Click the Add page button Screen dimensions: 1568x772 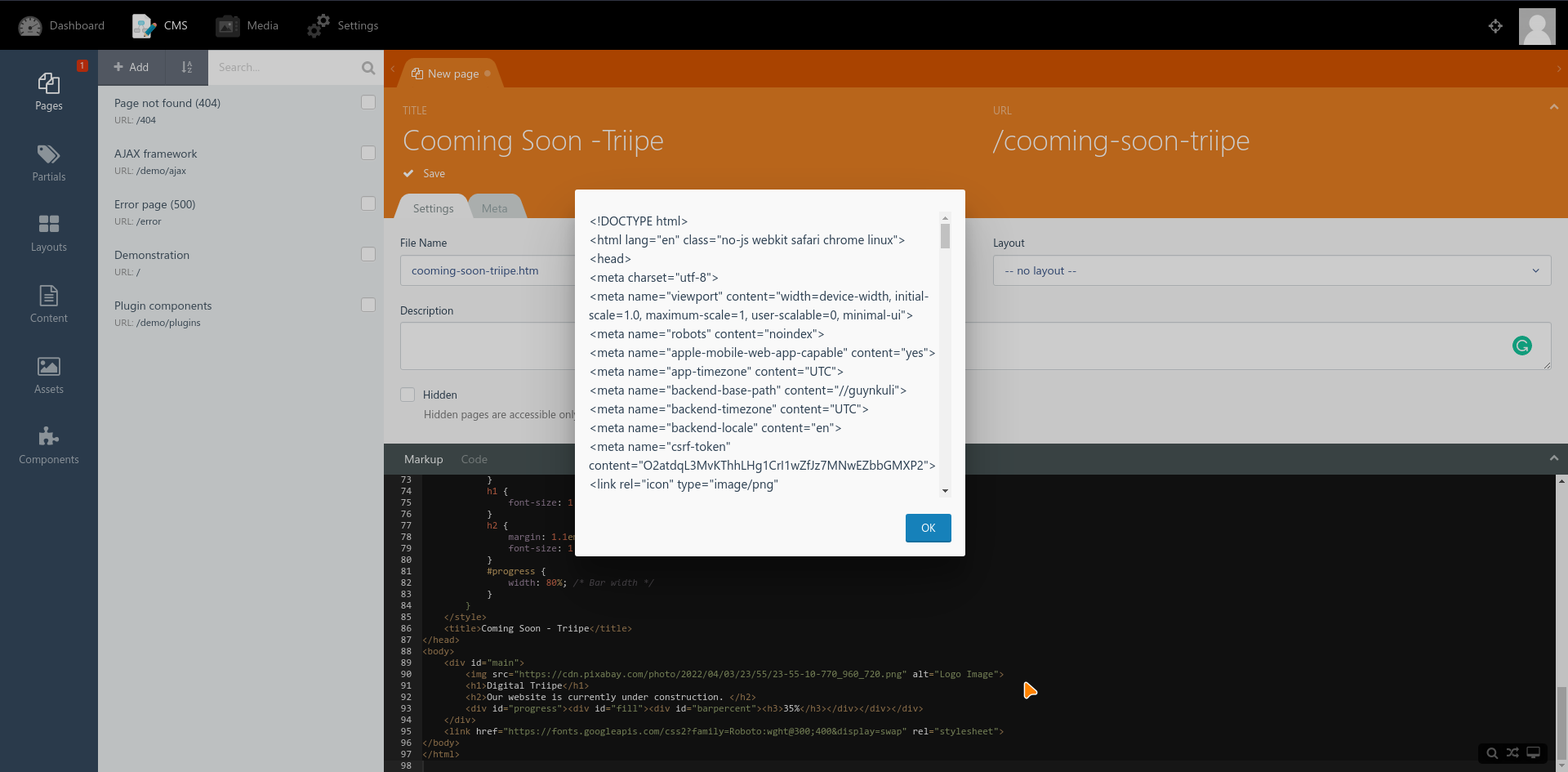click(131, 68)
